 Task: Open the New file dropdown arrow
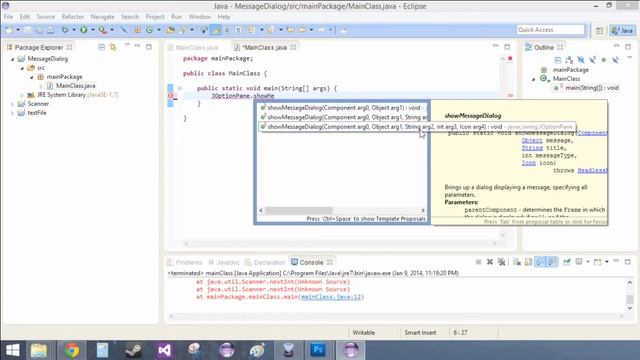tap(18, 30)
